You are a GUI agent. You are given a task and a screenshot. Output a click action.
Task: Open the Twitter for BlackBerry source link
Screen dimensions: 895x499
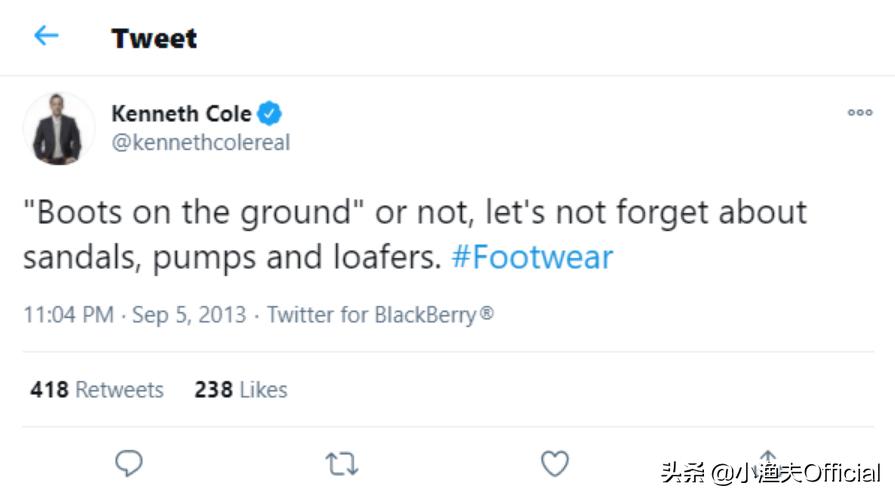(x=380, y=315)
